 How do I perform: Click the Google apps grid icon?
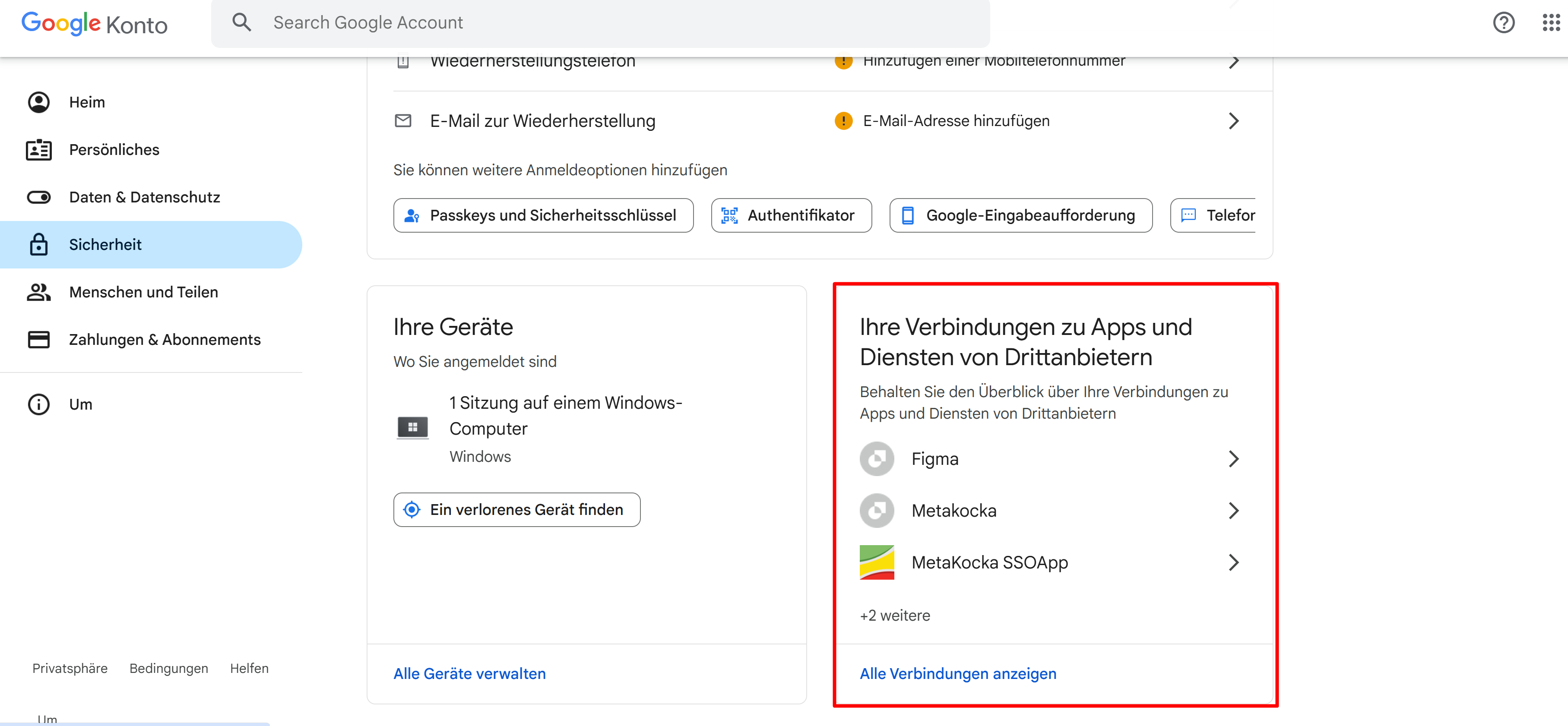point(1550,23)
